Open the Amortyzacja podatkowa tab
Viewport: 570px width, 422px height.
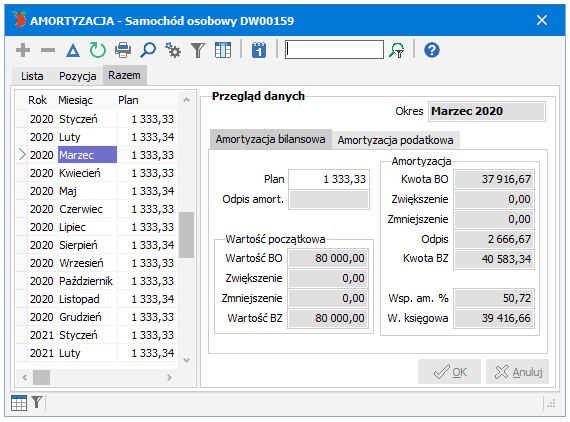click(x=396, y=140)
